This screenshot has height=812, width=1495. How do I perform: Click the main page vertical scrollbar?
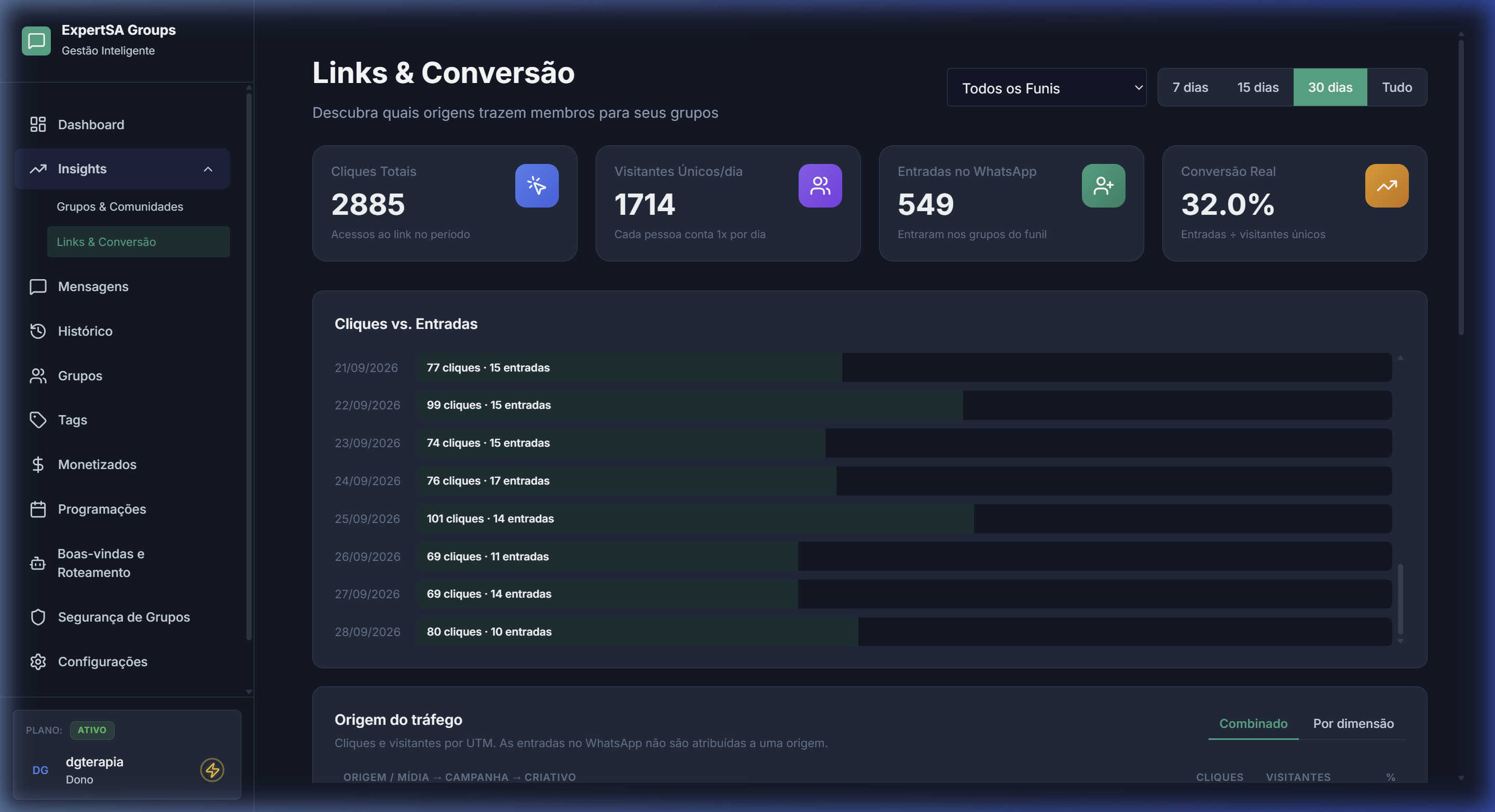click(1461, 187)
